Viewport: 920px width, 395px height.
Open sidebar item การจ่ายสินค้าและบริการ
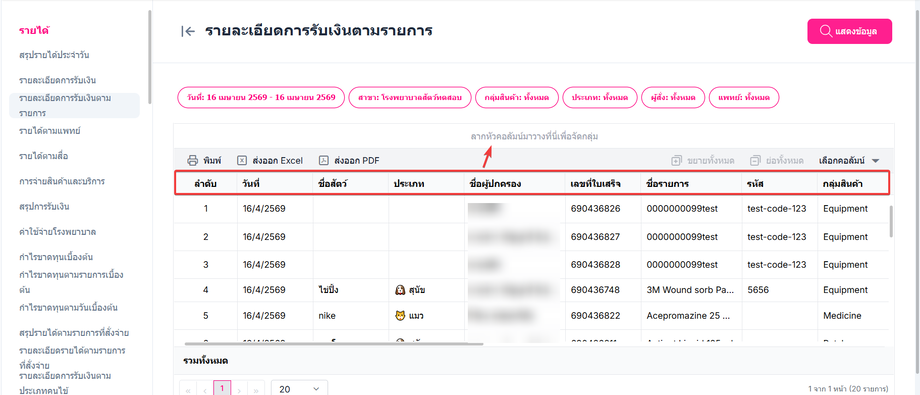62,181
